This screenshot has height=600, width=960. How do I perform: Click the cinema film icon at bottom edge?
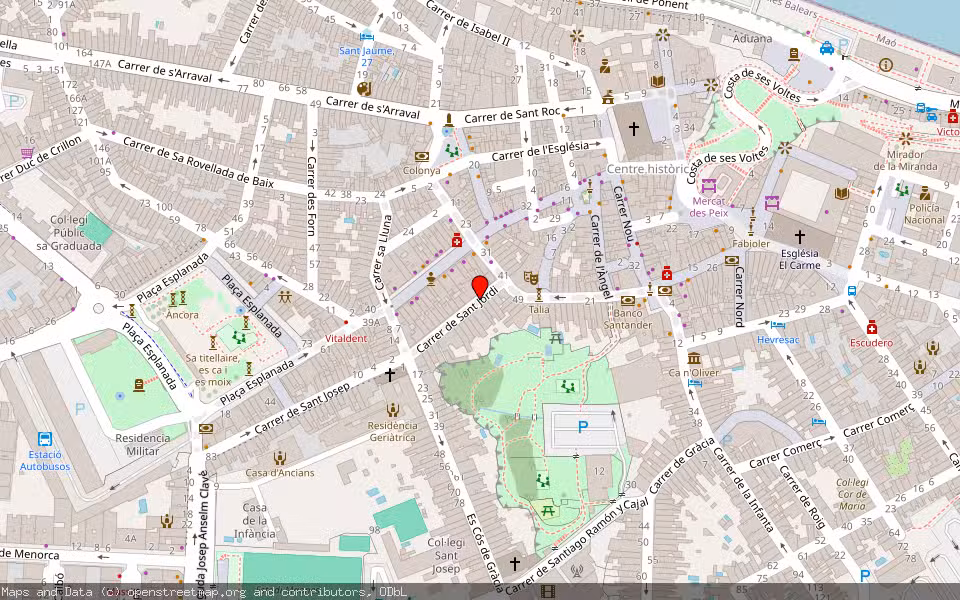point(548,591)
